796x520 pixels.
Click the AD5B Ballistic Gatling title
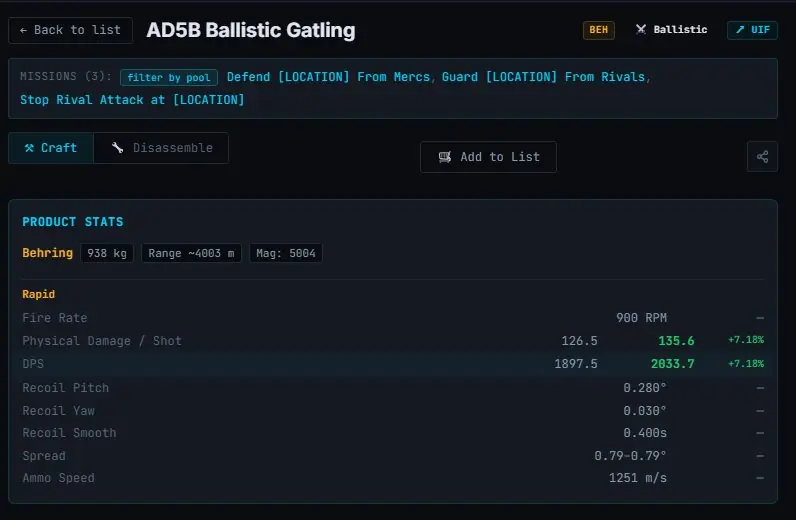click(x=251, y=30)
